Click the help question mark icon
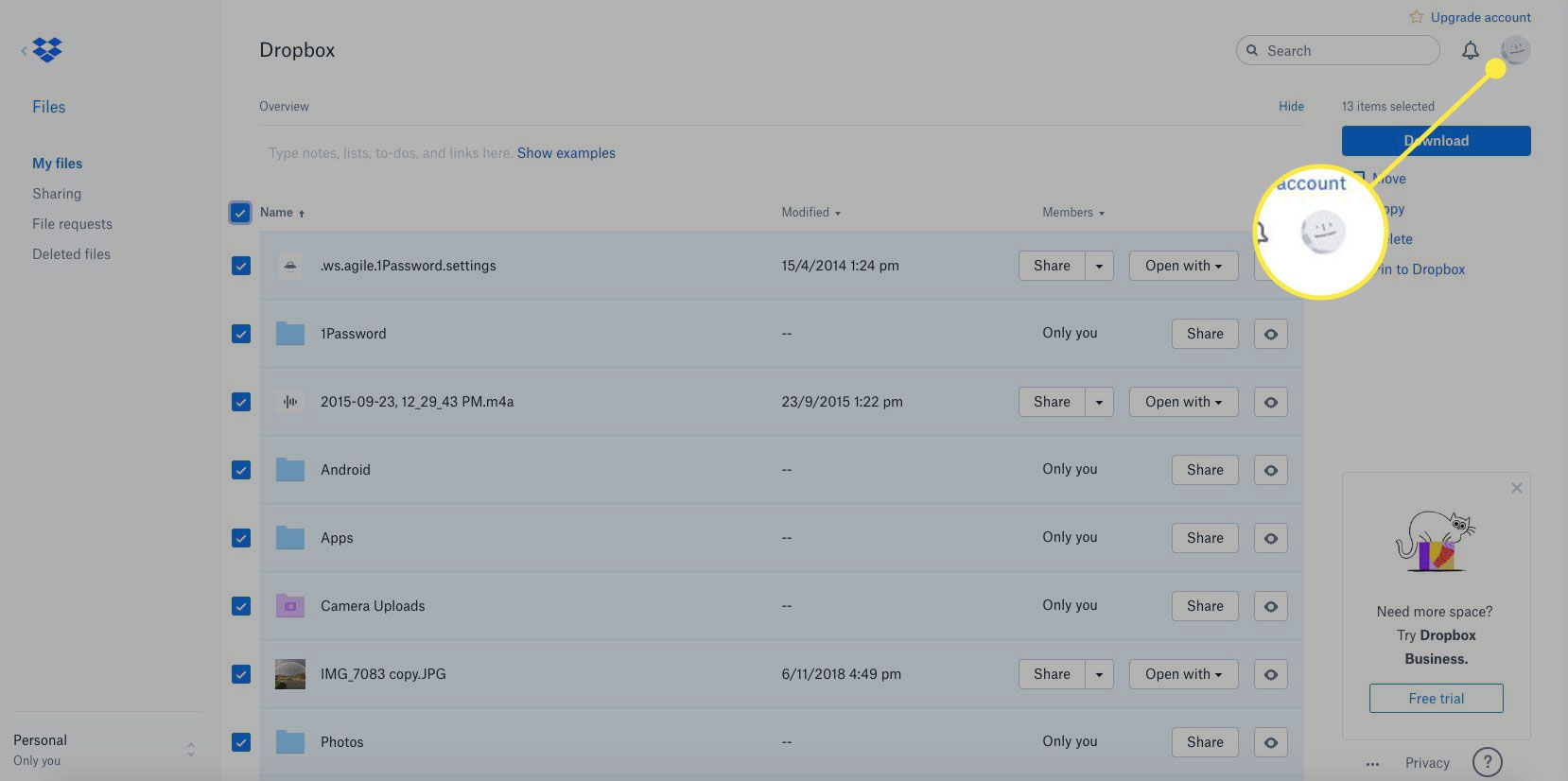Image resolution: width=1568 pixels, height=781 pixels. pos(1488,762)
